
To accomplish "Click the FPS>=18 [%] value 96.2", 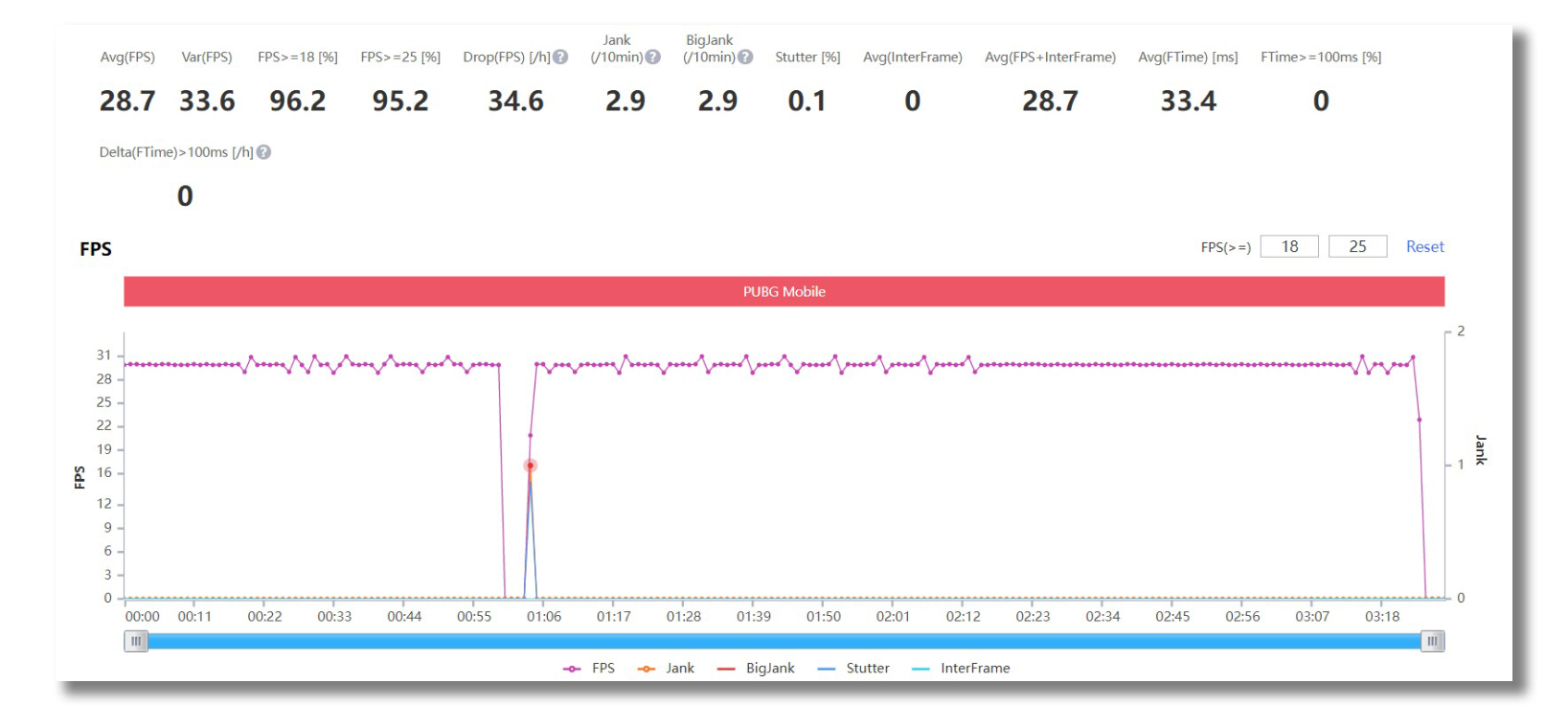I will [298, 101].
